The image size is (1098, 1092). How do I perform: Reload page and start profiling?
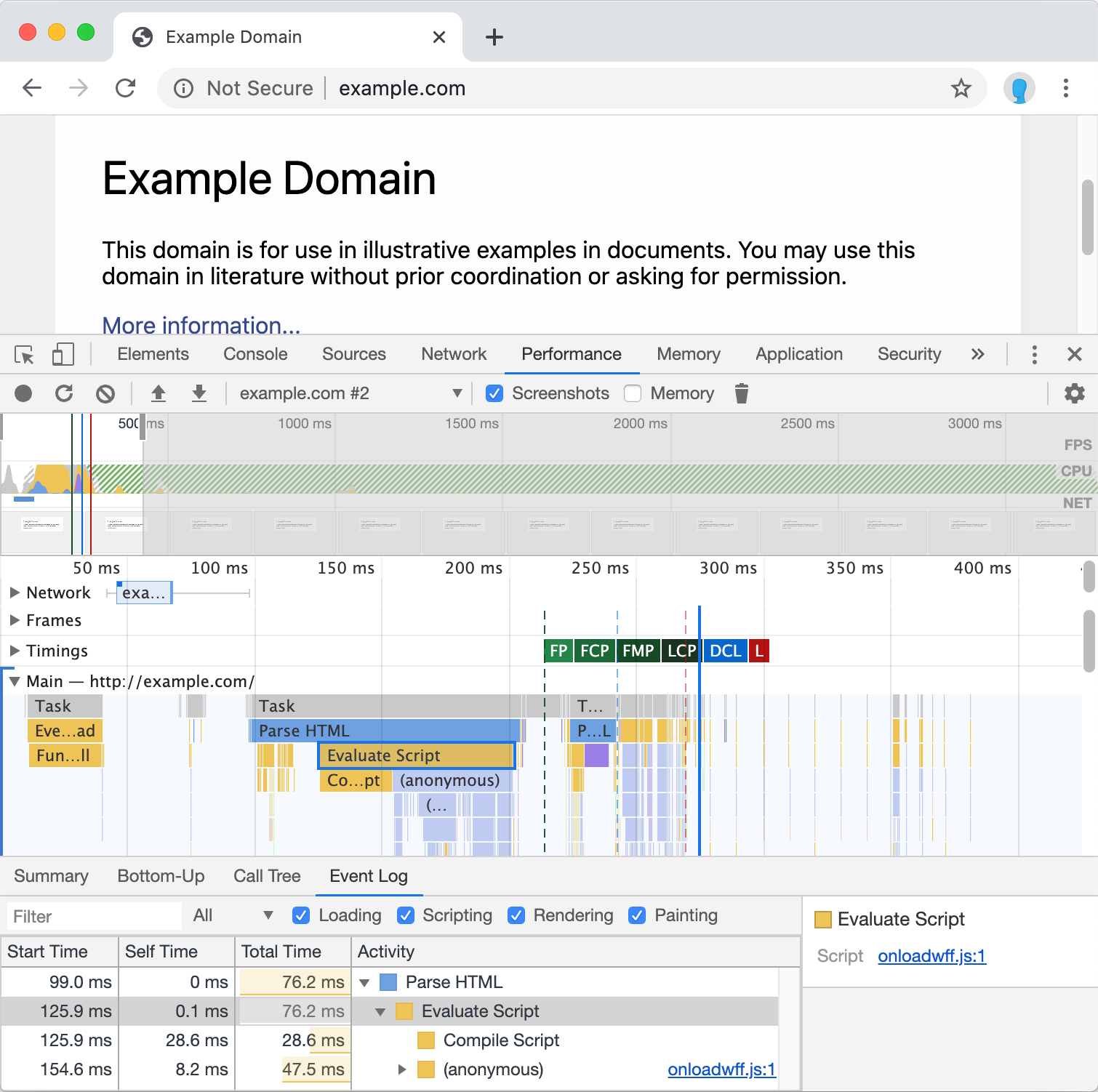64,393
